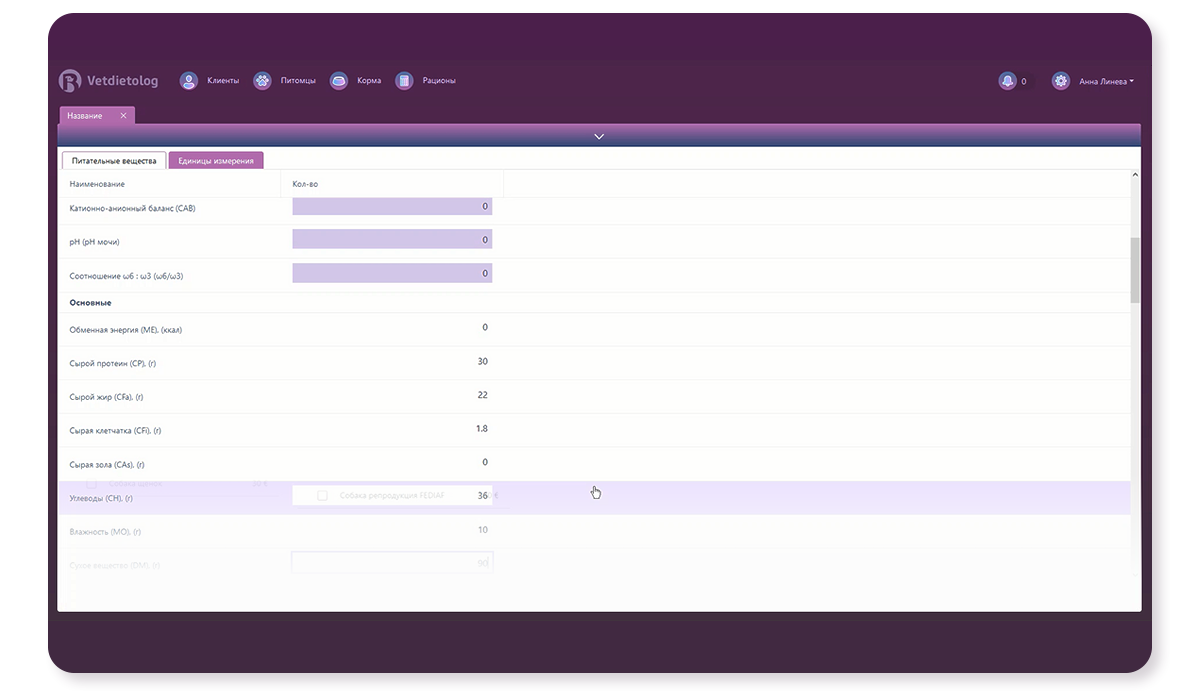Select the Питательные вещества tab

(114, 161)
